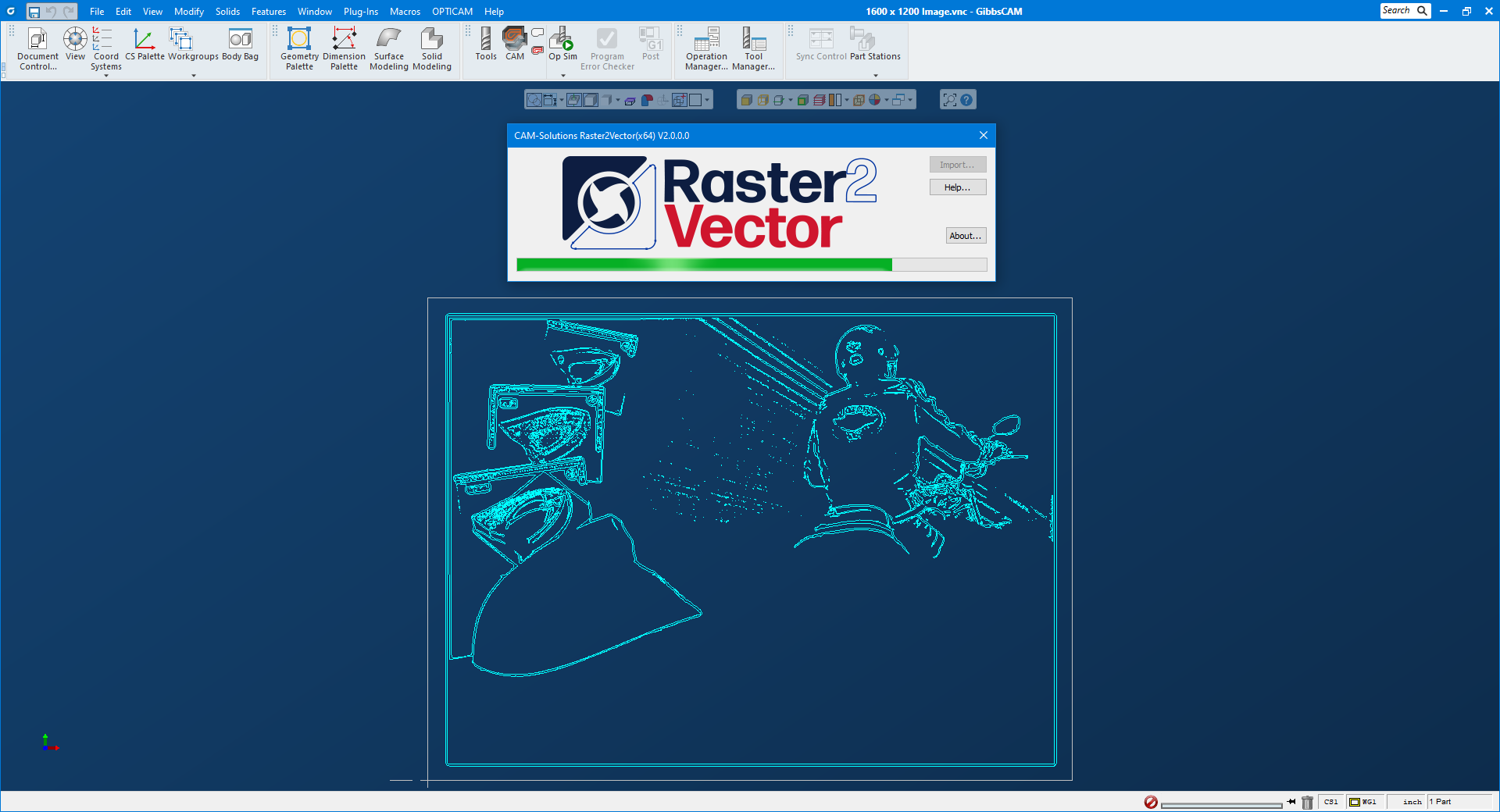The image size is (1500, 812).
Task: Click the About... button in Raster2Vector dialog
Action: pyautogui.click(x=965, y=236)
